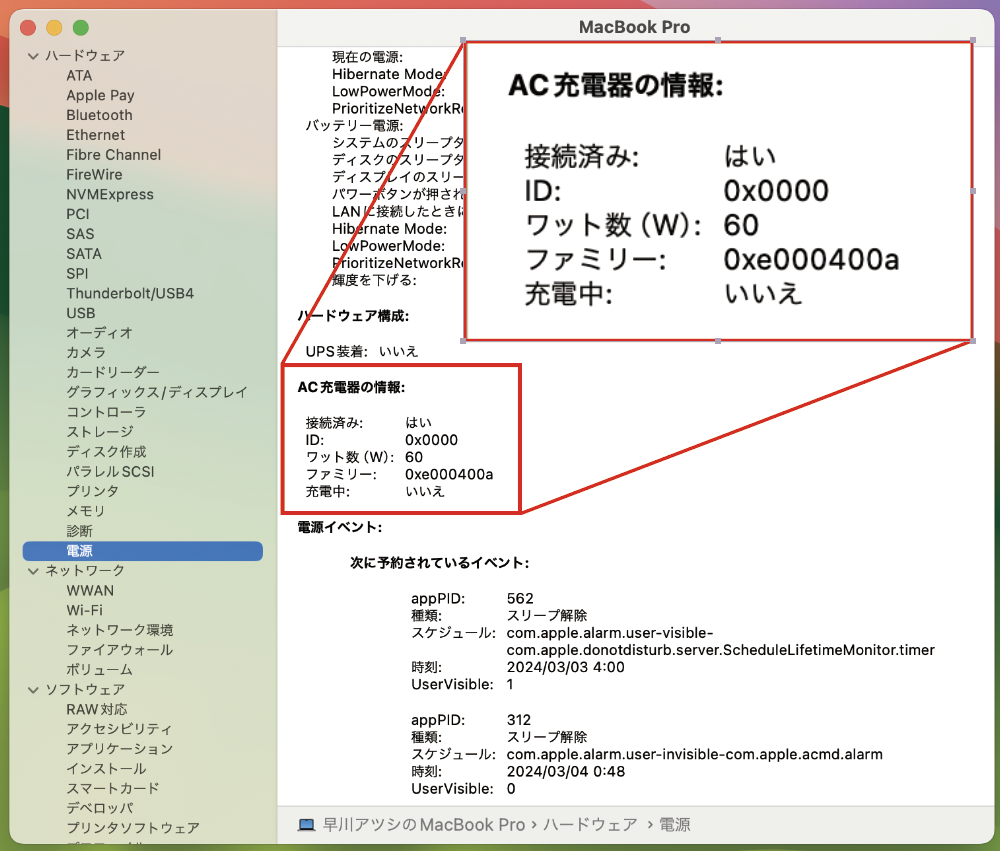Collapse the ハードウェア section in the sidebar
The width and height of the screenshot is (1000, 851).
click(34, 56)
